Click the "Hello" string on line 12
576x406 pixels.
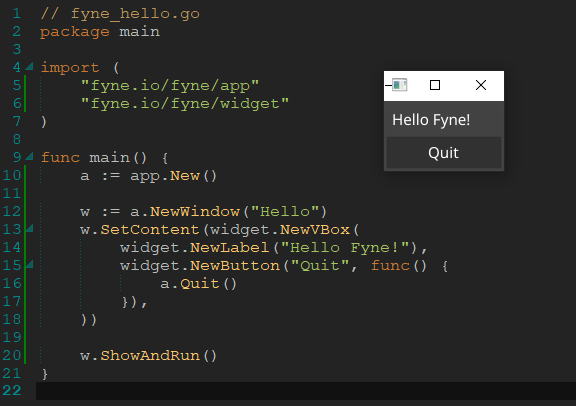click(285, 212)
